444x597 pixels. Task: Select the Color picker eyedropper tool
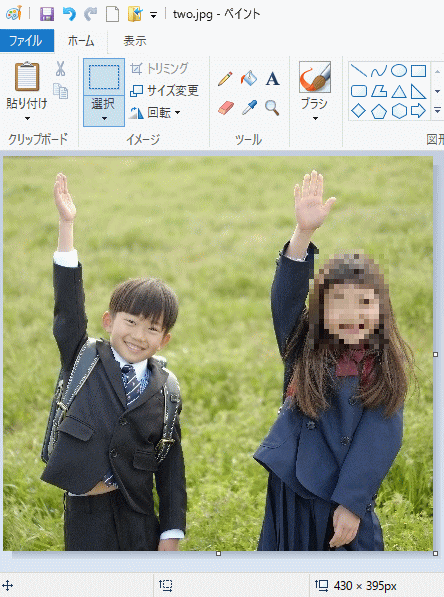pyautogui.click(x=249, y=108)
